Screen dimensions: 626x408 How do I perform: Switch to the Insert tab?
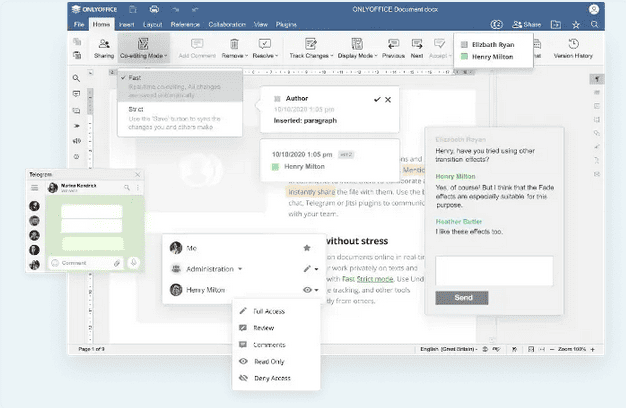tap(127, 24)
